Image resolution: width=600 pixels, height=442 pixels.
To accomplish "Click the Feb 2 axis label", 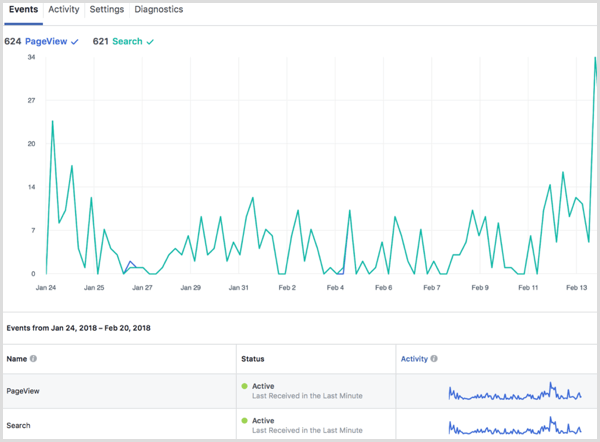I will [x=287, y=287].
